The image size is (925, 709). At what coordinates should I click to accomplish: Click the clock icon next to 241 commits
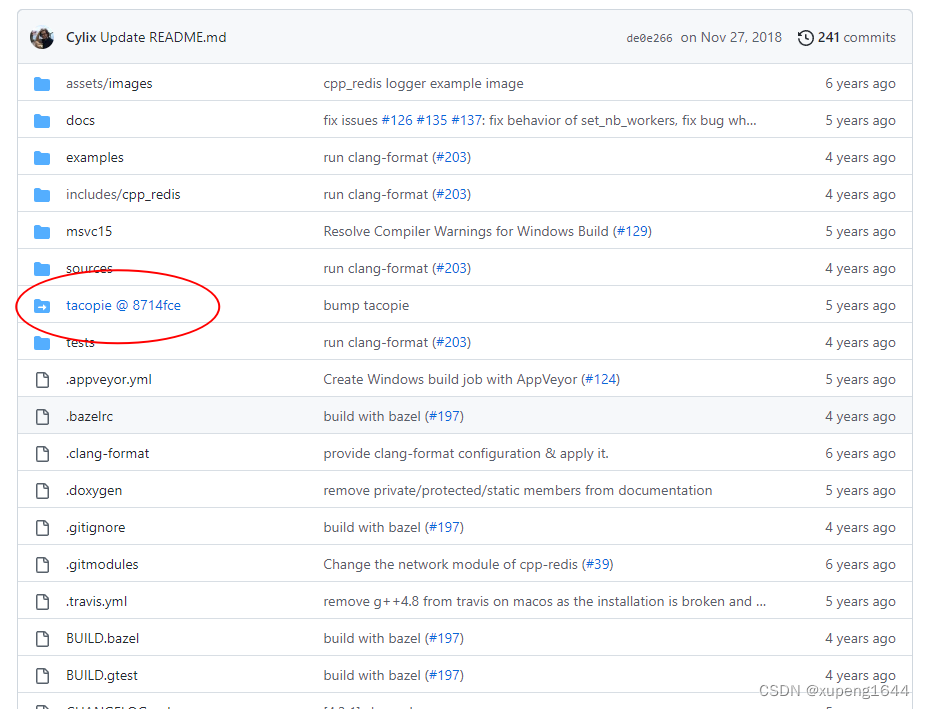click(806, 37)
